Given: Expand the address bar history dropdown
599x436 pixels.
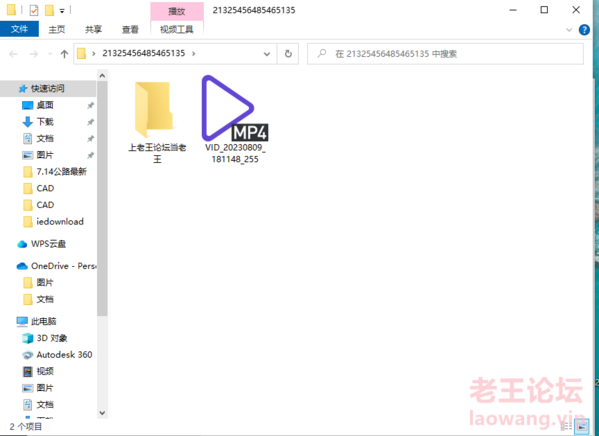Looking at the screenshot, I should click(267, 54).
